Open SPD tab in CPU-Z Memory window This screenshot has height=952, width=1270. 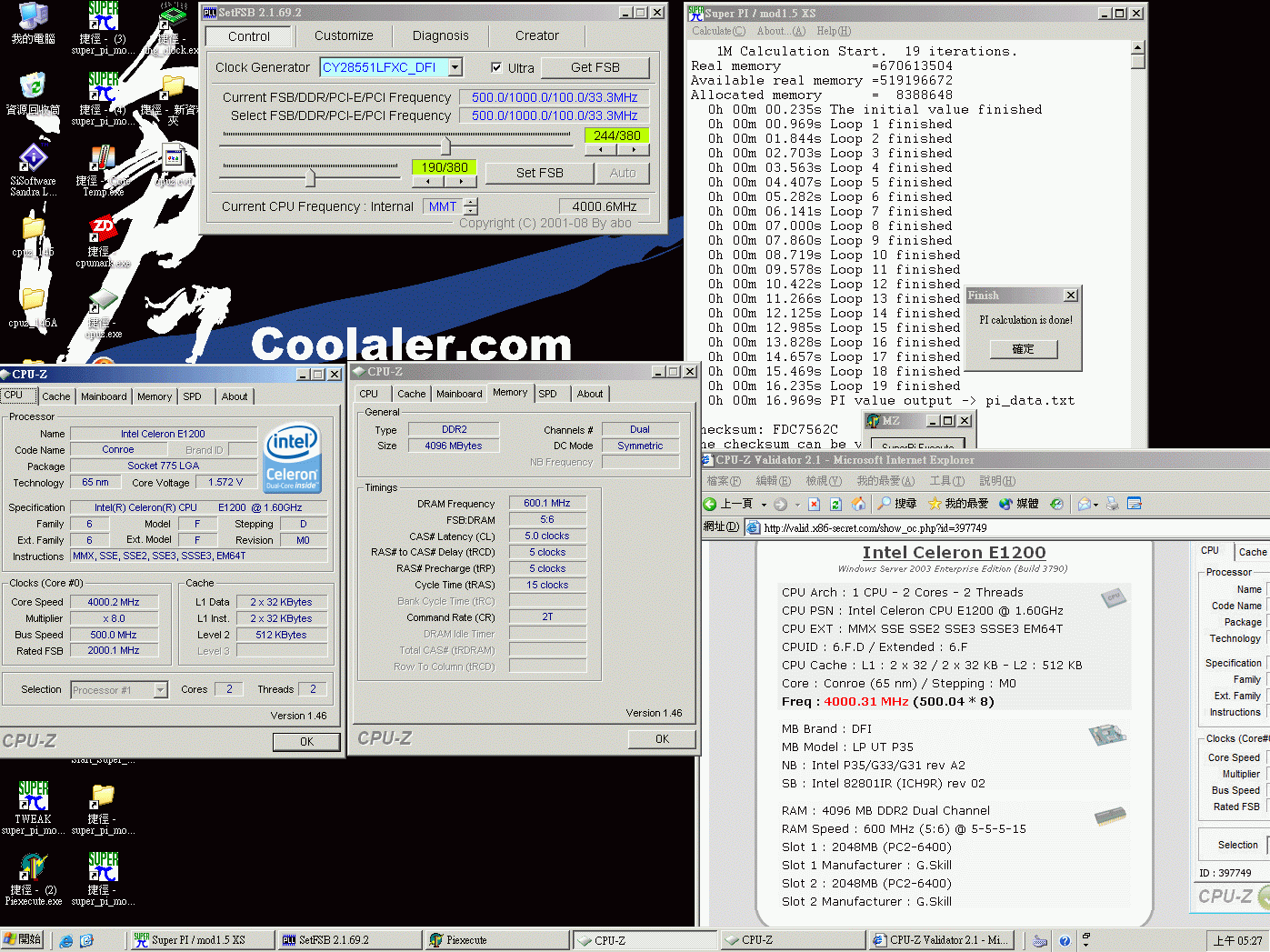[x=547, y=394]
